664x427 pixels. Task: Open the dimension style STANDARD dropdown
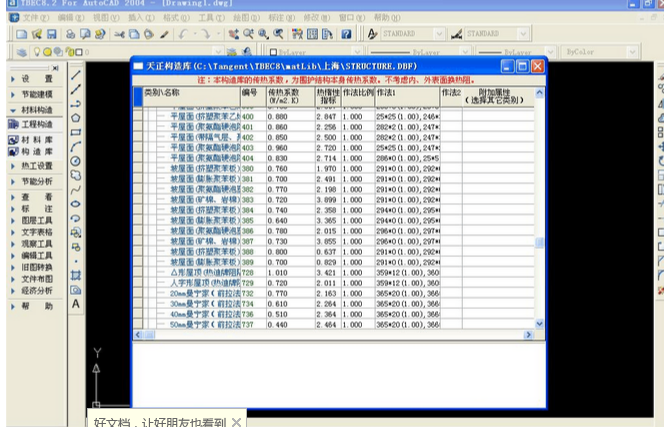(523, 34)
